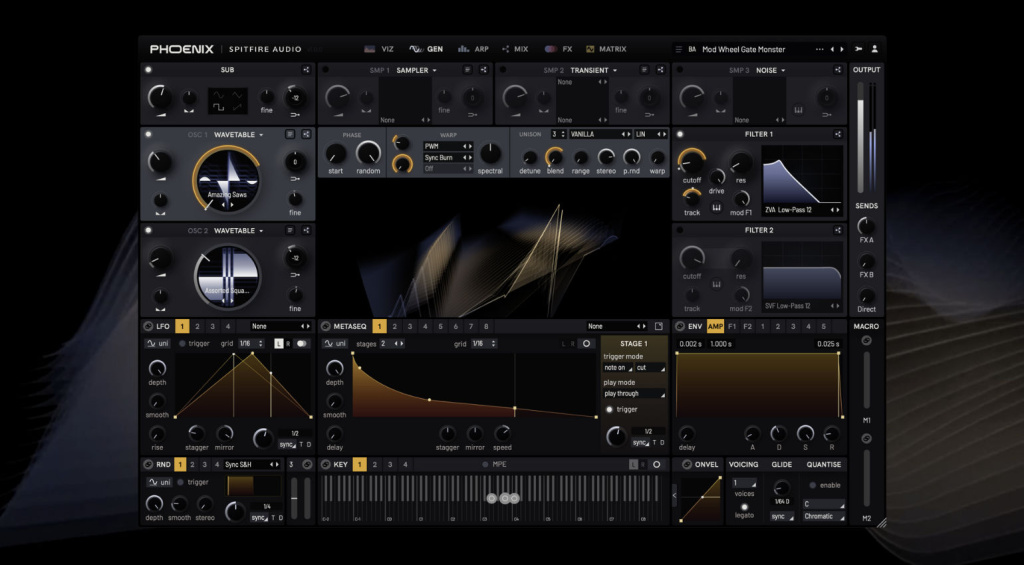The height and width of the screenshot is (565, 1024).
Task: Open the PWM warp mode selector
Action: coord(448,146)
